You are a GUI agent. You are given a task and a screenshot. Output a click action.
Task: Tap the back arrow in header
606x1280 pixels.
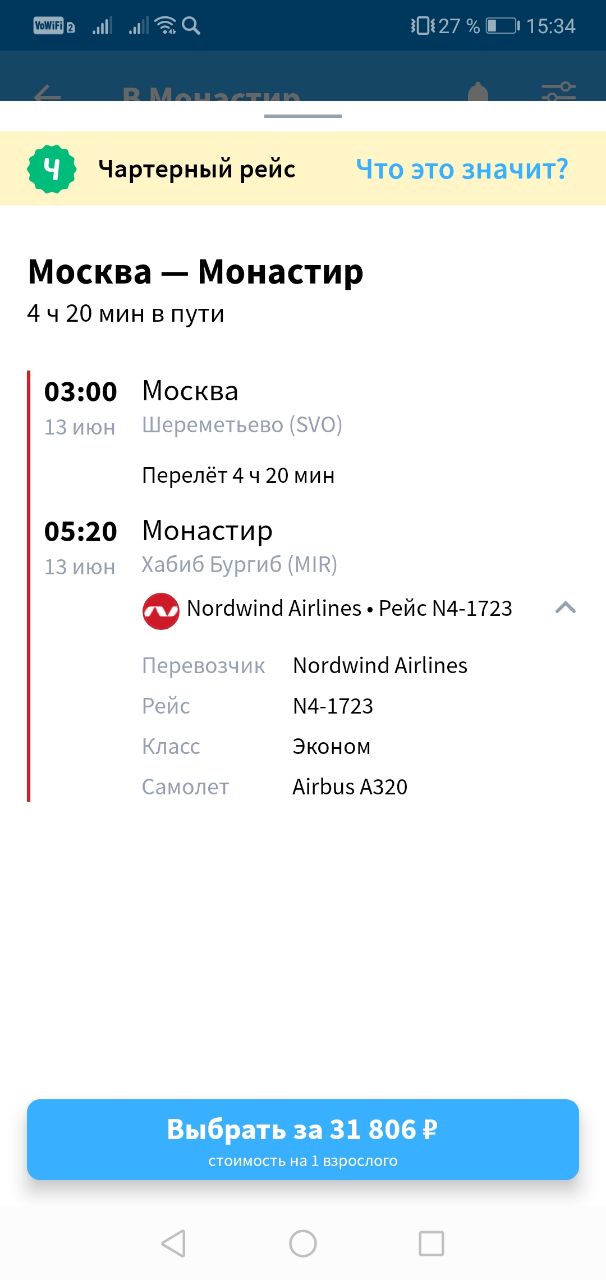click(47, 95)
